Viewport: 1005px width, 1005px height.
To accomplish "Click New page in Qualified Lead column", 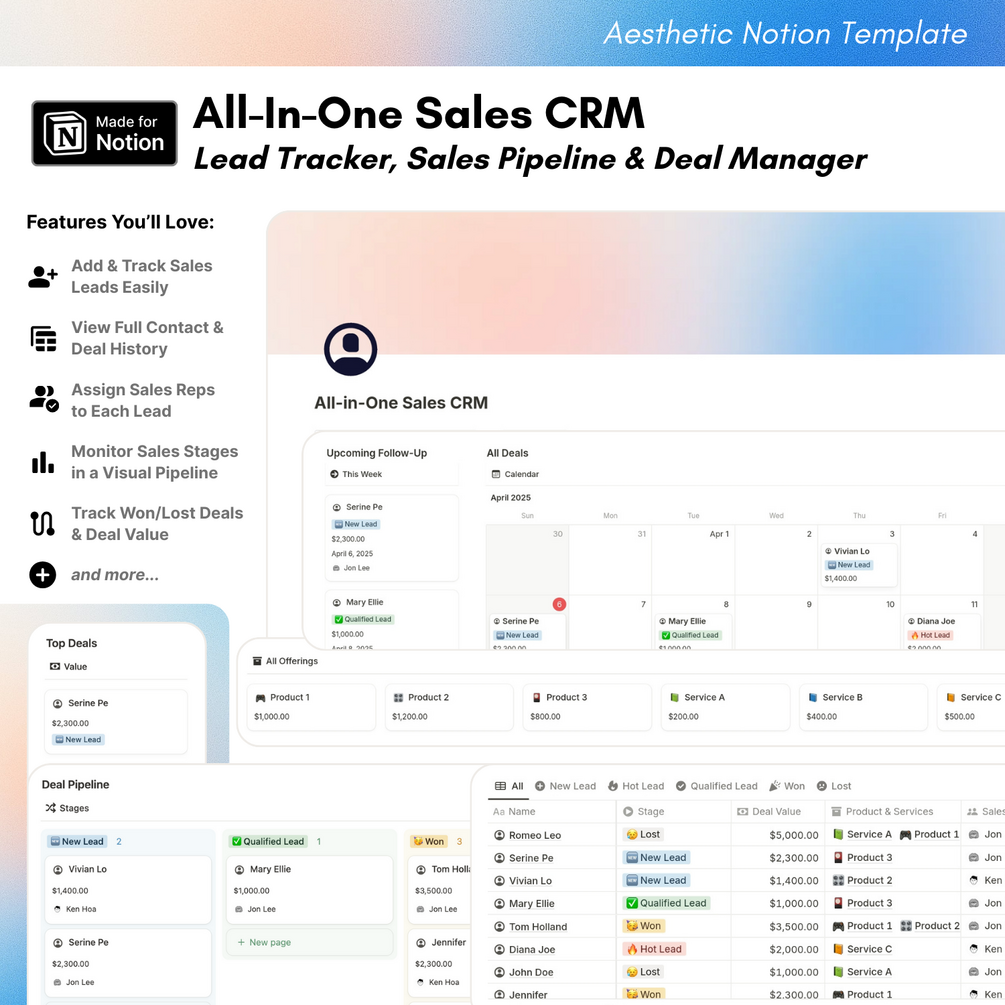I will coord(310,942).
